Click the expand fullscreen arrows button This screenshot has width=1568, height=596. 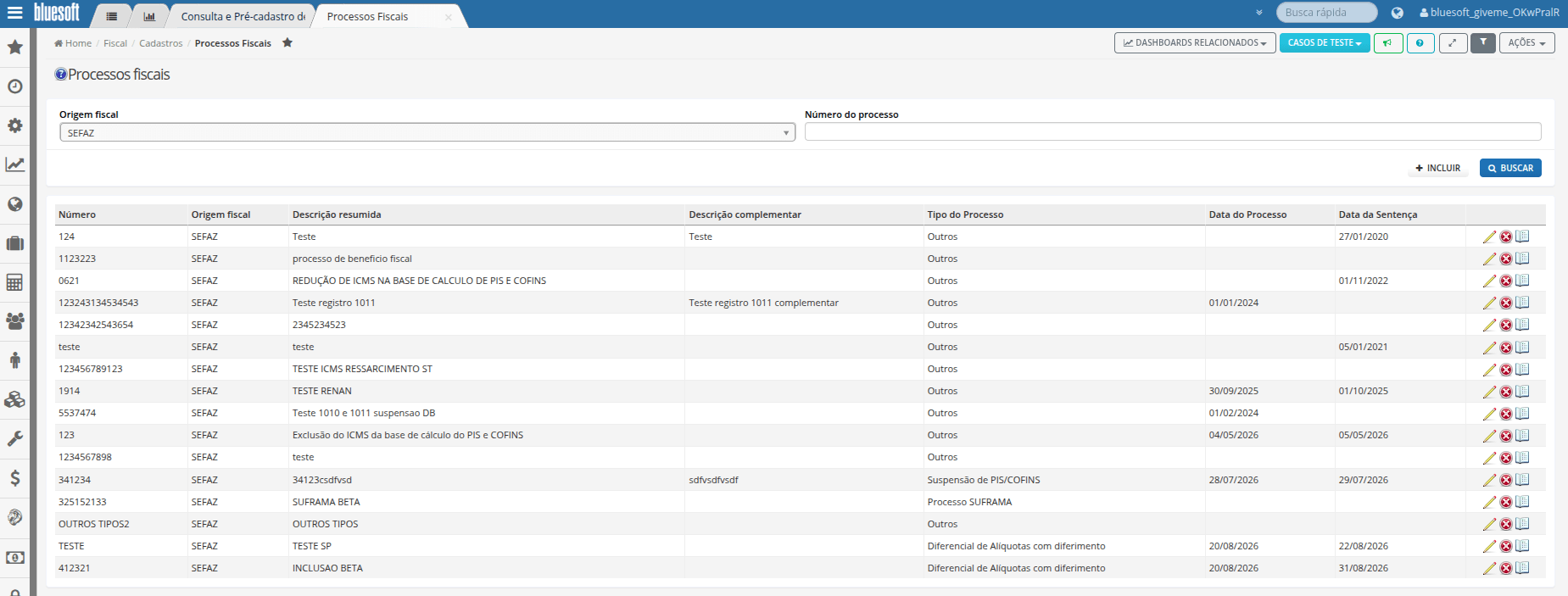pyautogui.click(x=1453, y=42)
